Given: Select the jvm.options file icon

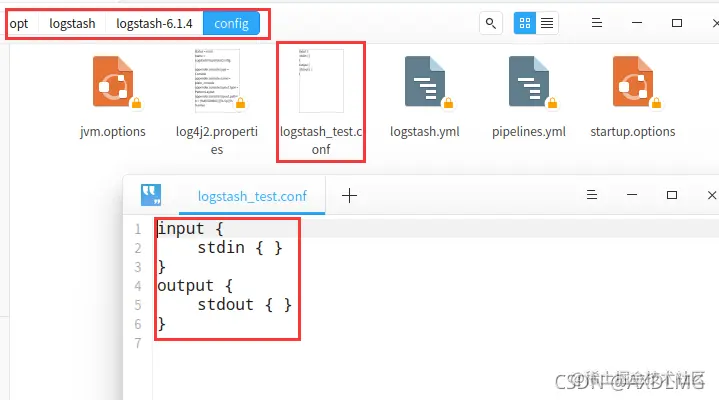Looking at the screenshot, I should (114, 82).
